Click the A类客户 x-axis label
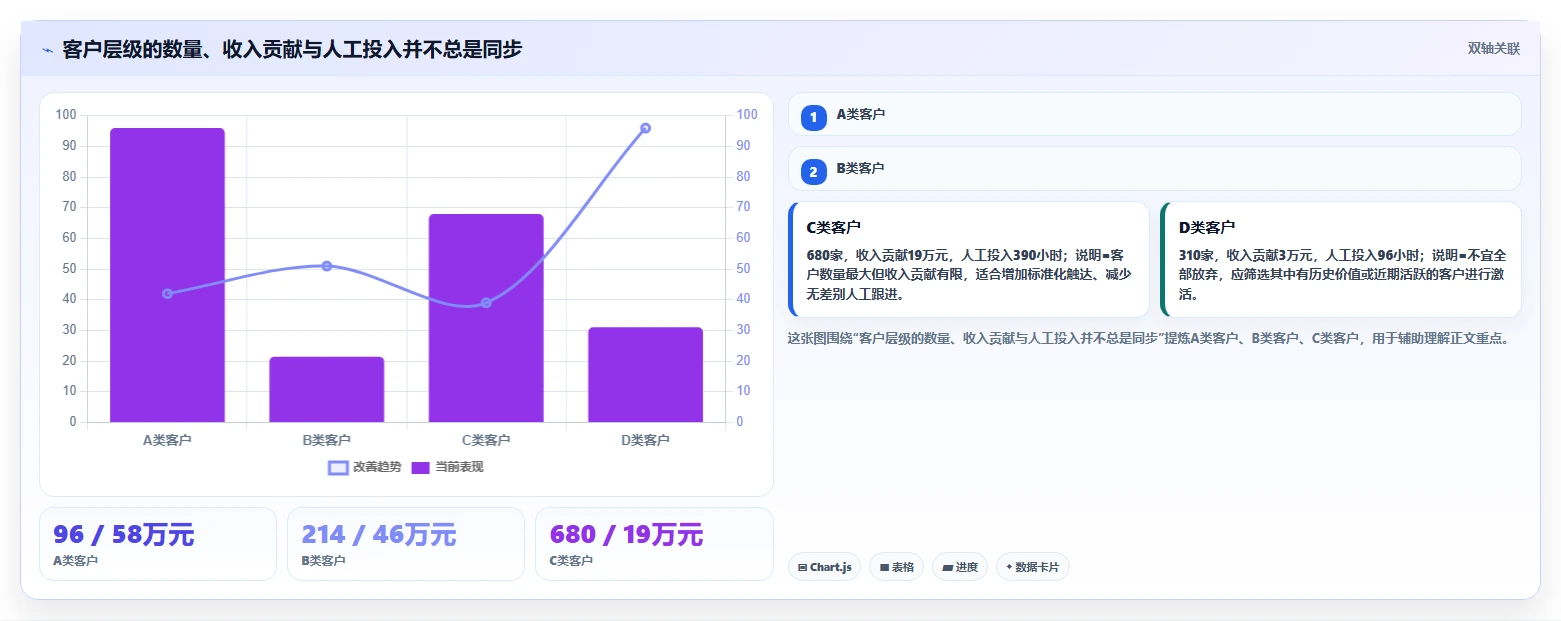The width and height of the screenshot is (1561, 621). point(167,440)
